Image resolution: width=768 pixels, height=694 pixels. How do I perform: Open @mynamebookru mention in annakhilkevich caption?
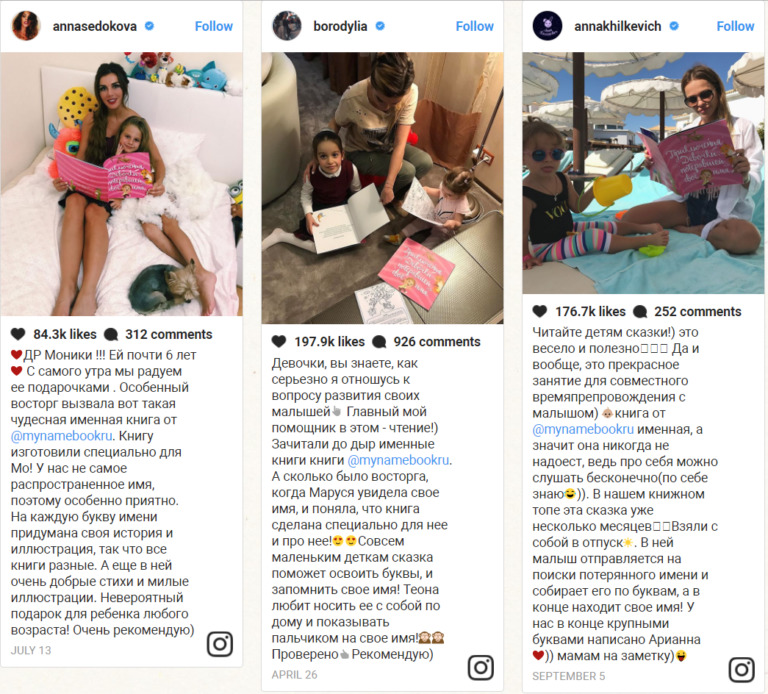[583, 430]
